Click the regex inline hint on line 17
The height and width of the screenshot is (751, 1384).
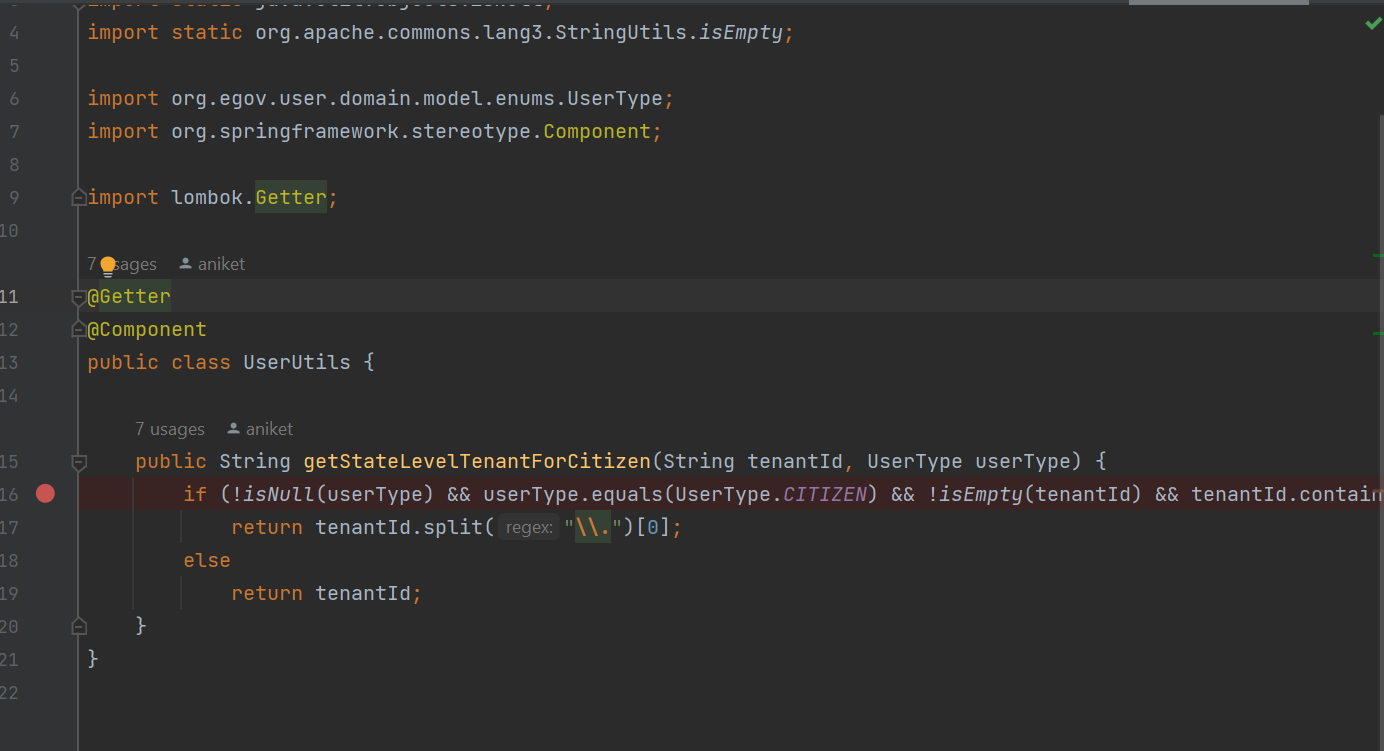click(528, 527)
